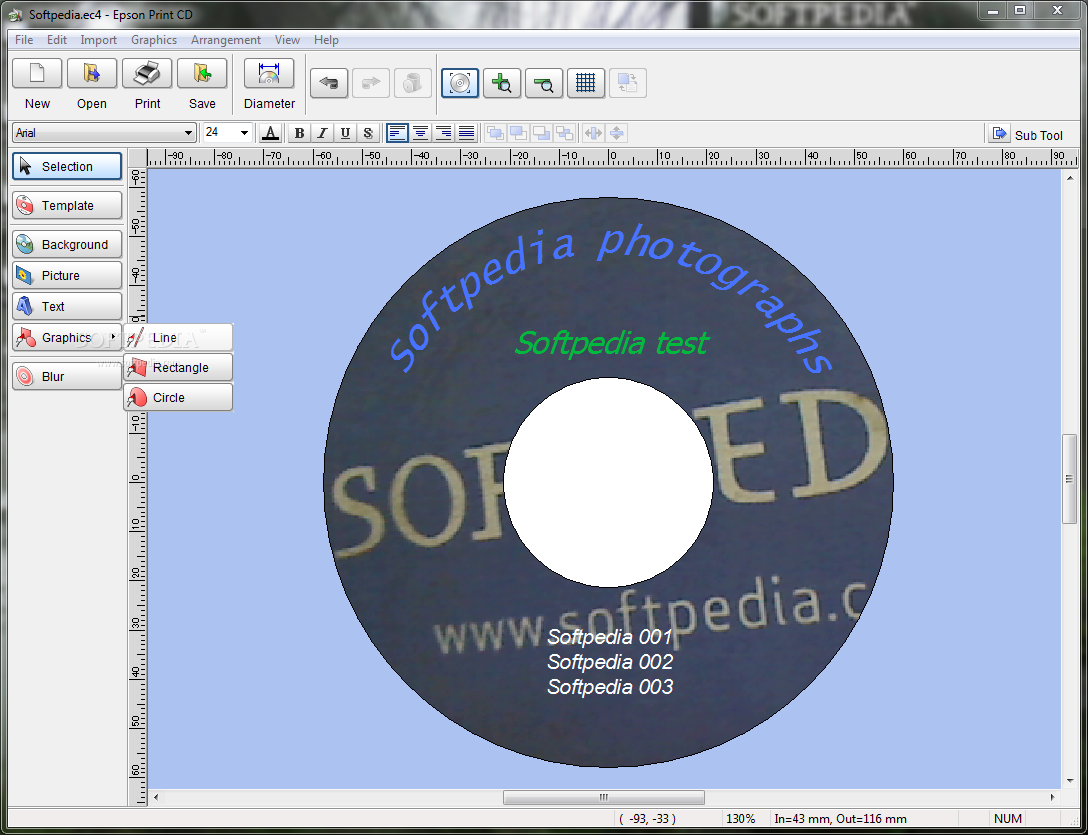Click the center horizontally icon

click(x=593, y=133)
